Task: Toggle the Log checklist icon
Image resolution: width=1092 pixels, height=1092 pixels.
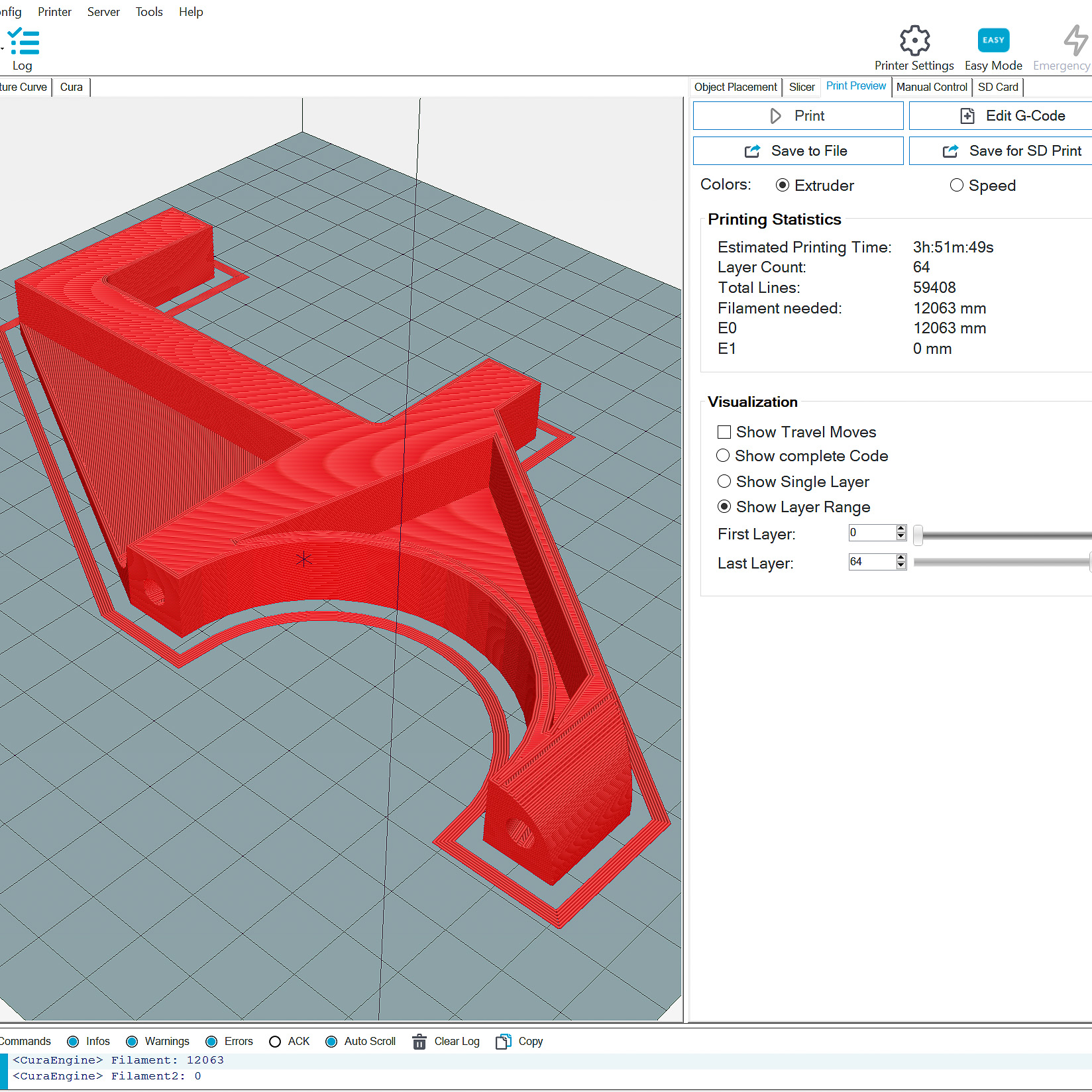Action: pos(24,42)
